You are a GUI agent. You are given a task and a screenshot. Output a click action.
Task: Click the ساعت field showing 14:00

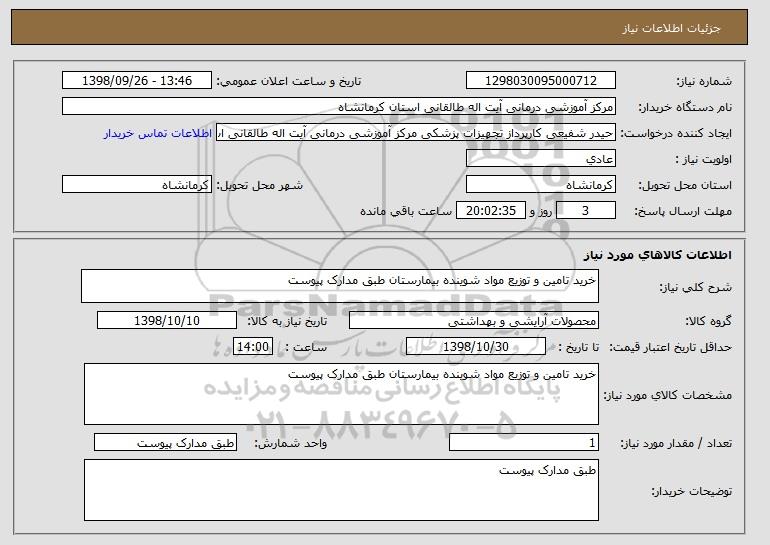point(253,347)
